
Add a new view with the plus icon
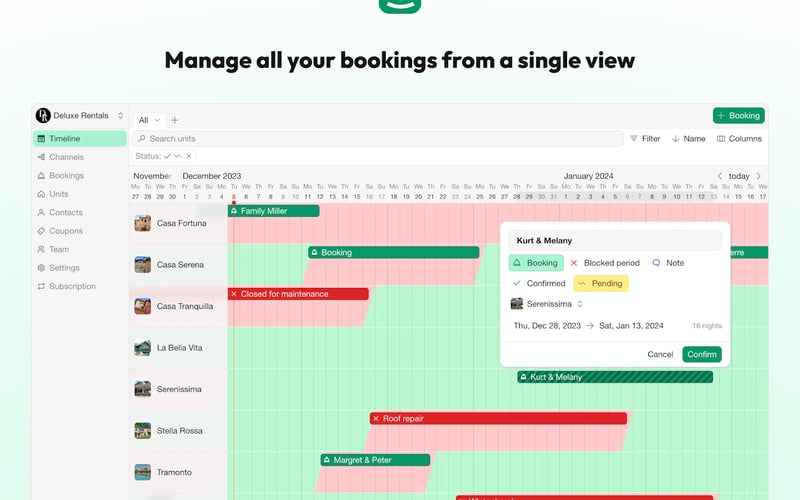click(x=174, y=120)
